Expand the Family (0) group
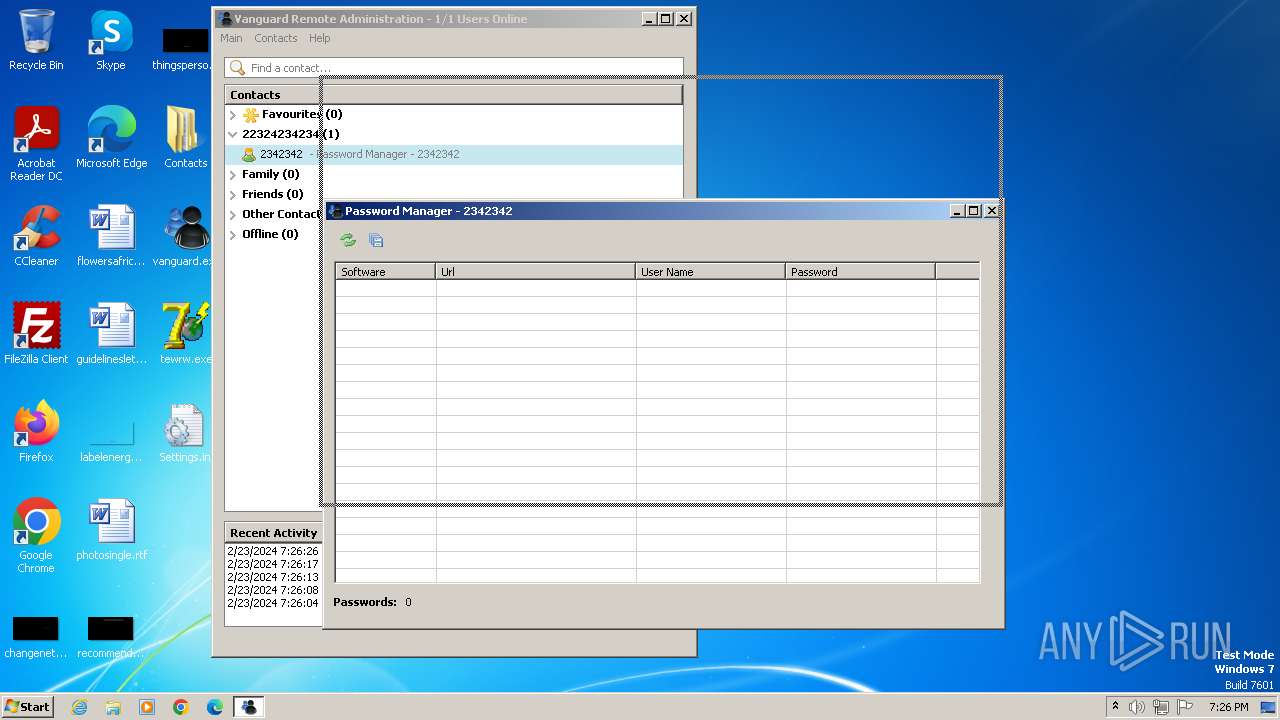Image resolution: width=1280 pixels, height=720 pixels. (233, 175)
